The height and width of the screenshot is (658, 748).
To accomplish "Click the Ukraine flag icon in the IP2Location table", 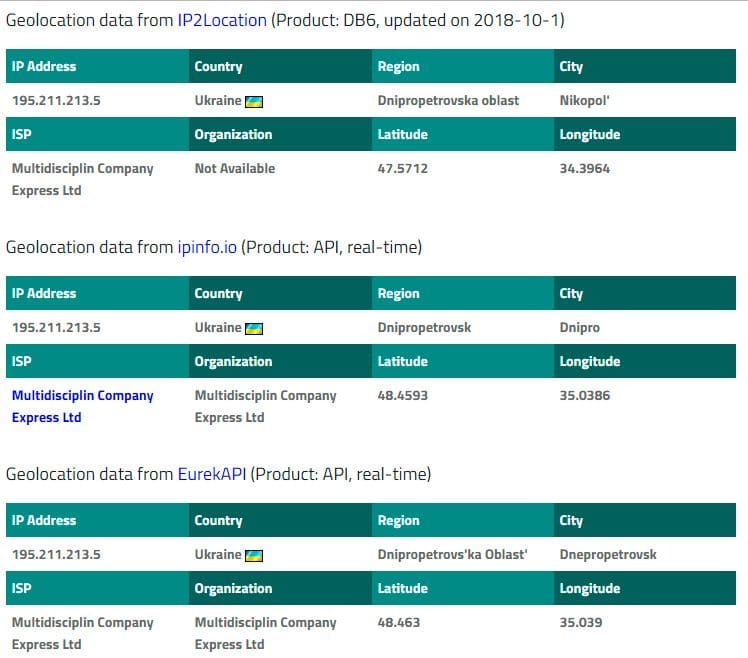I will pyautogui.click(x=254, y=102).
